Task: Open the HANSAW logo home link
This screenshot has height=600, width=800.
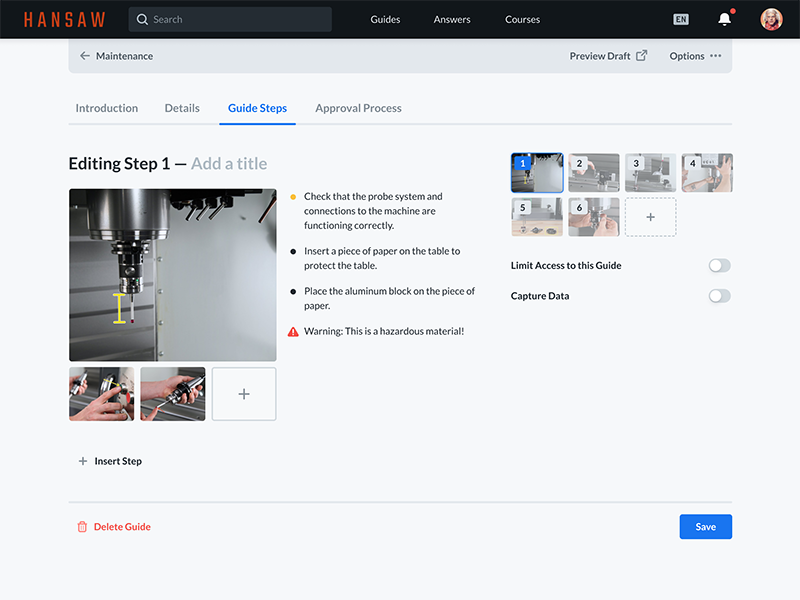Action: (x=65, y=18)
